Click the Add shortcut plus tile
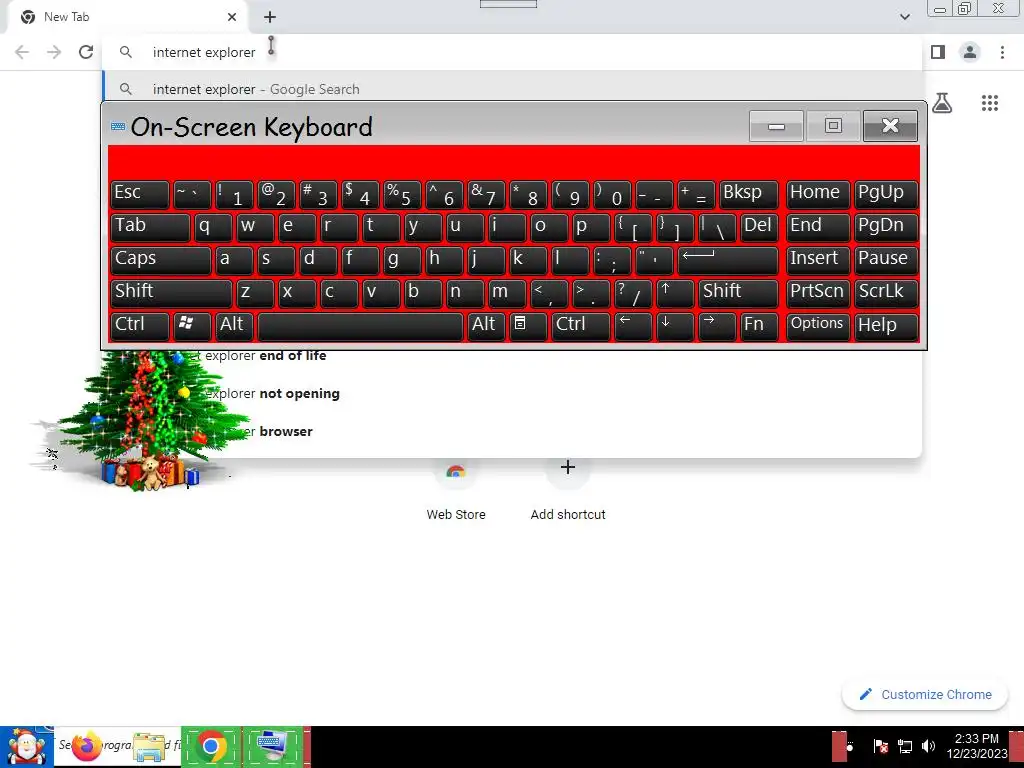Screen dimensions: 1024x768 568,488
